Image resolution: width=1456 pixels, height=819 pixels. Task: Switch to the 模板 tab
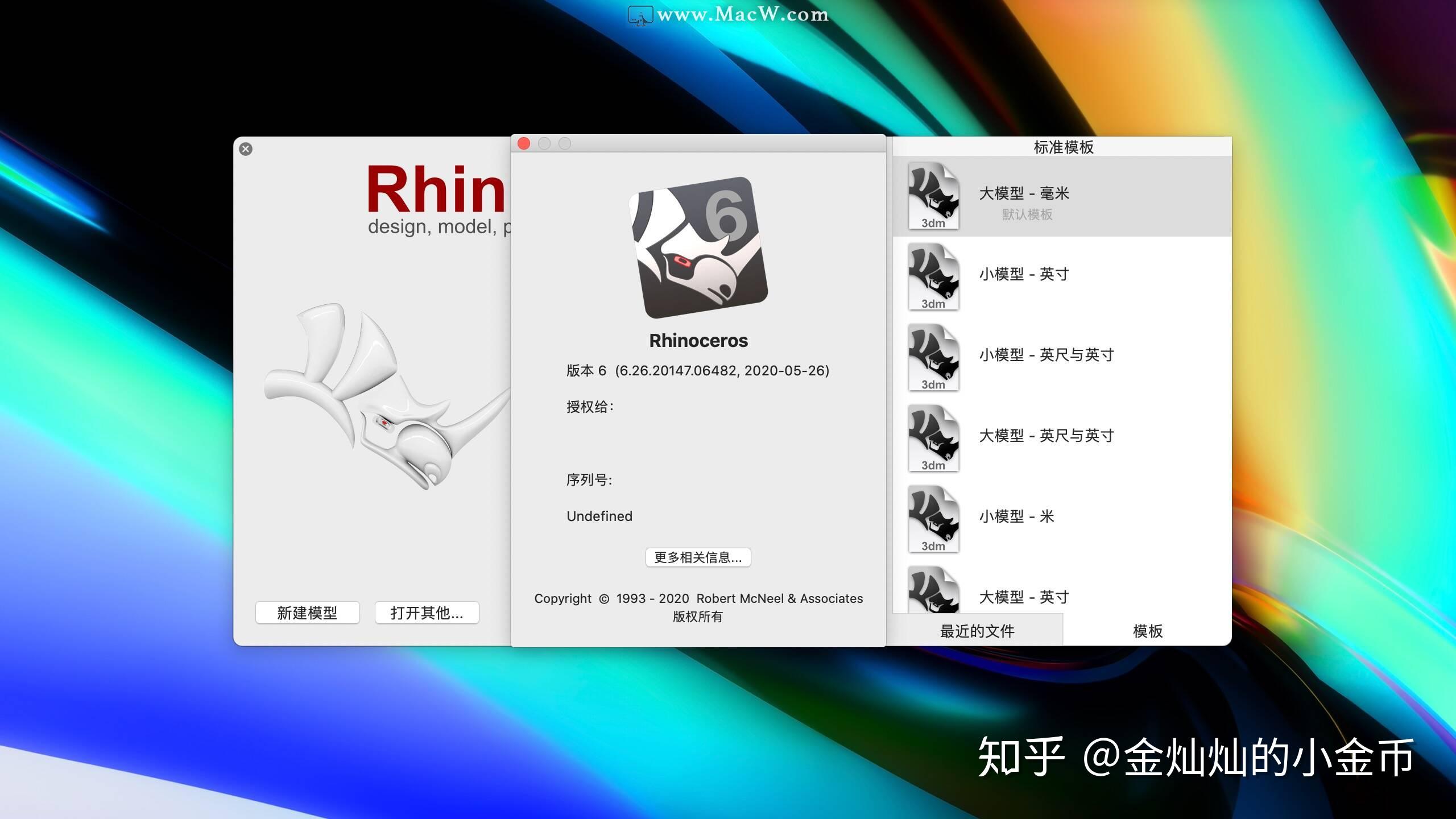click(x=1148, y=631)
